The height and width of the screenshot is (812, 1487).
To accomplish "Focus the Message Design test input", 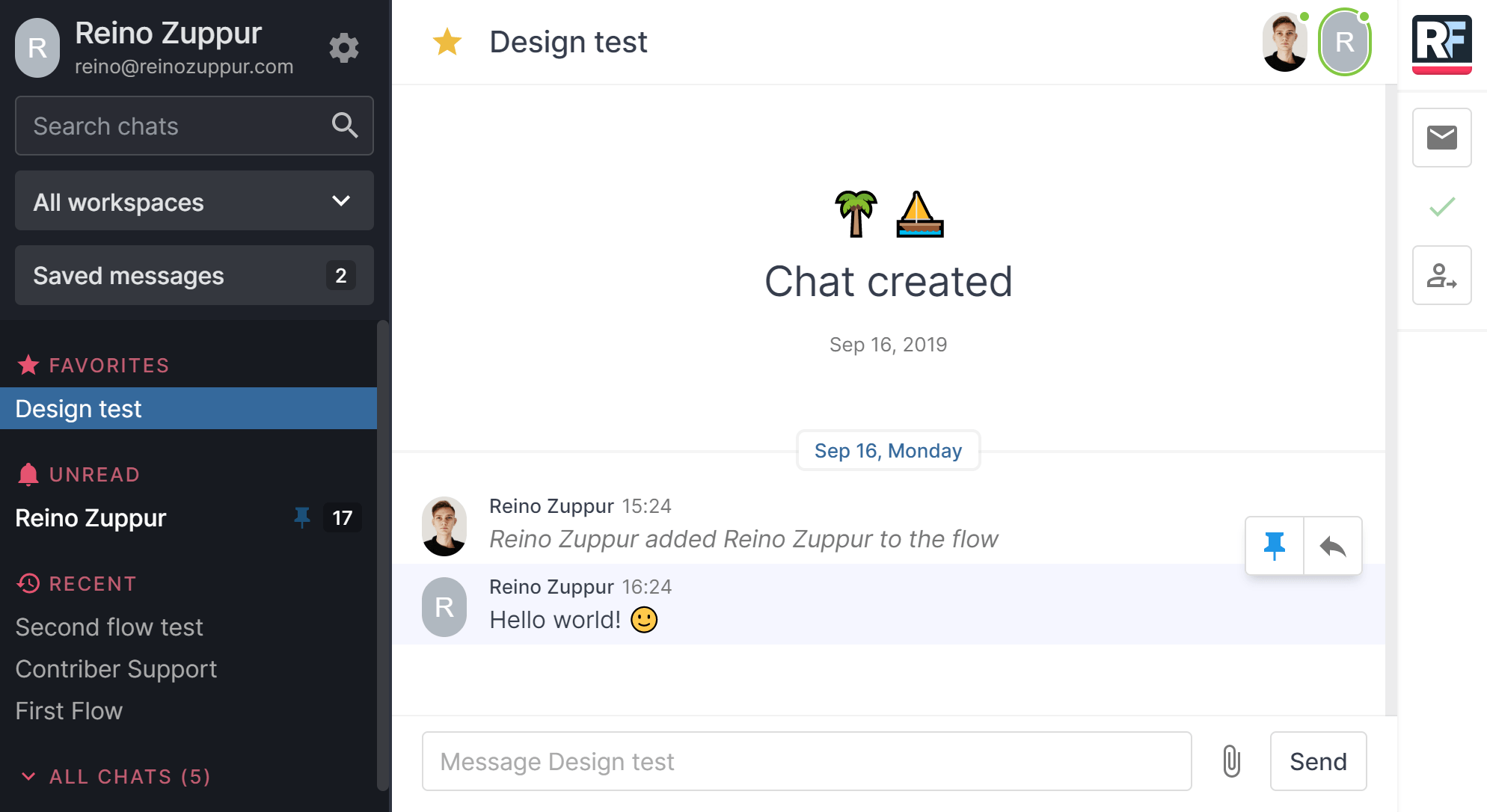I will click(x=806, y=761).
